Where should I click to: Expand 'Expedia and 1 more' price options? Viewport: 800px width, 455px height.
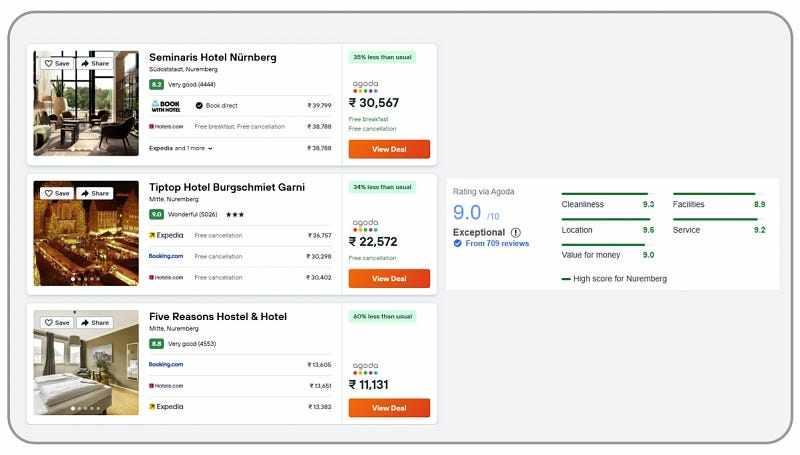point(181,148)
